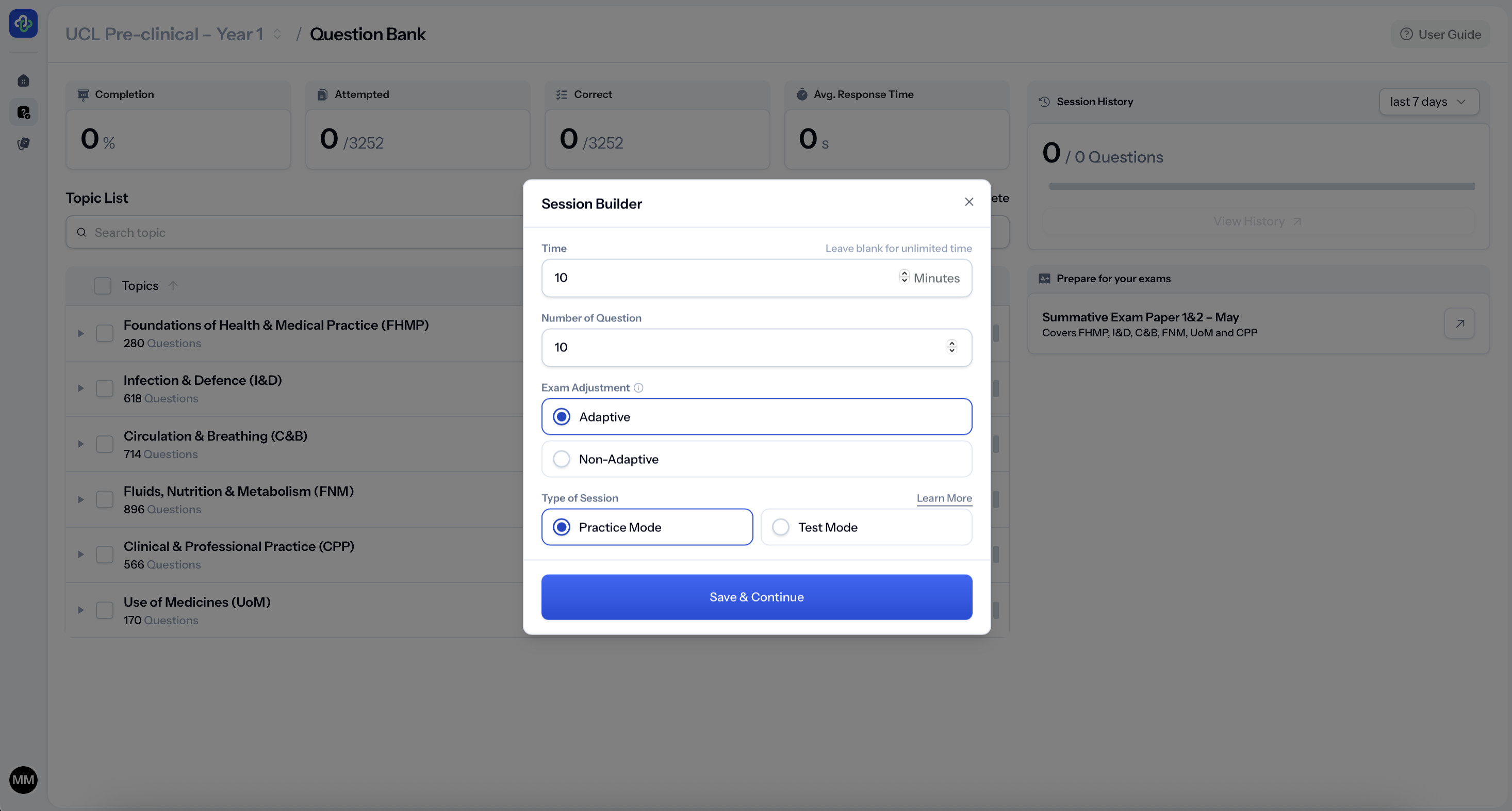Open the Learn More link
The width and height of the screenshot is (1512, 811).
click(x=944, y=498)
